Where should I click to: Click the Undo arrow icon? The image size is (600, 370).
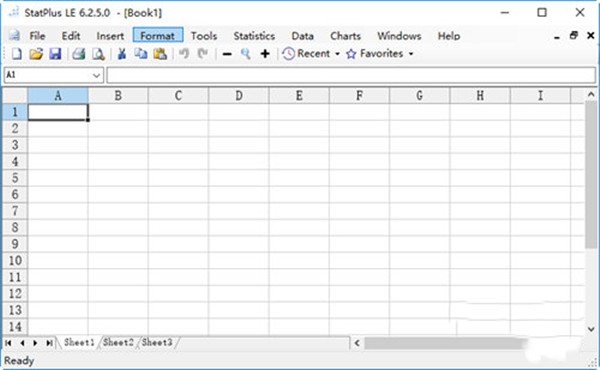(184, 54)
